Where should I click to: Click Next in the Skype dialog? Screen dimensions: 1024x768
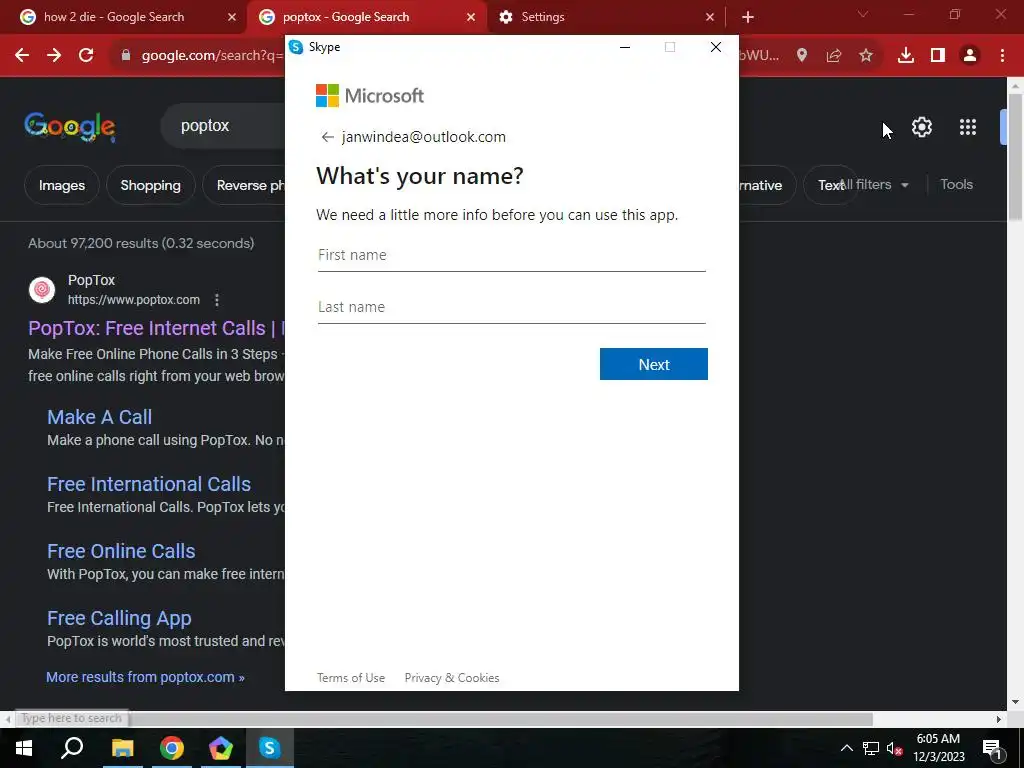click(x=654, y=364)
